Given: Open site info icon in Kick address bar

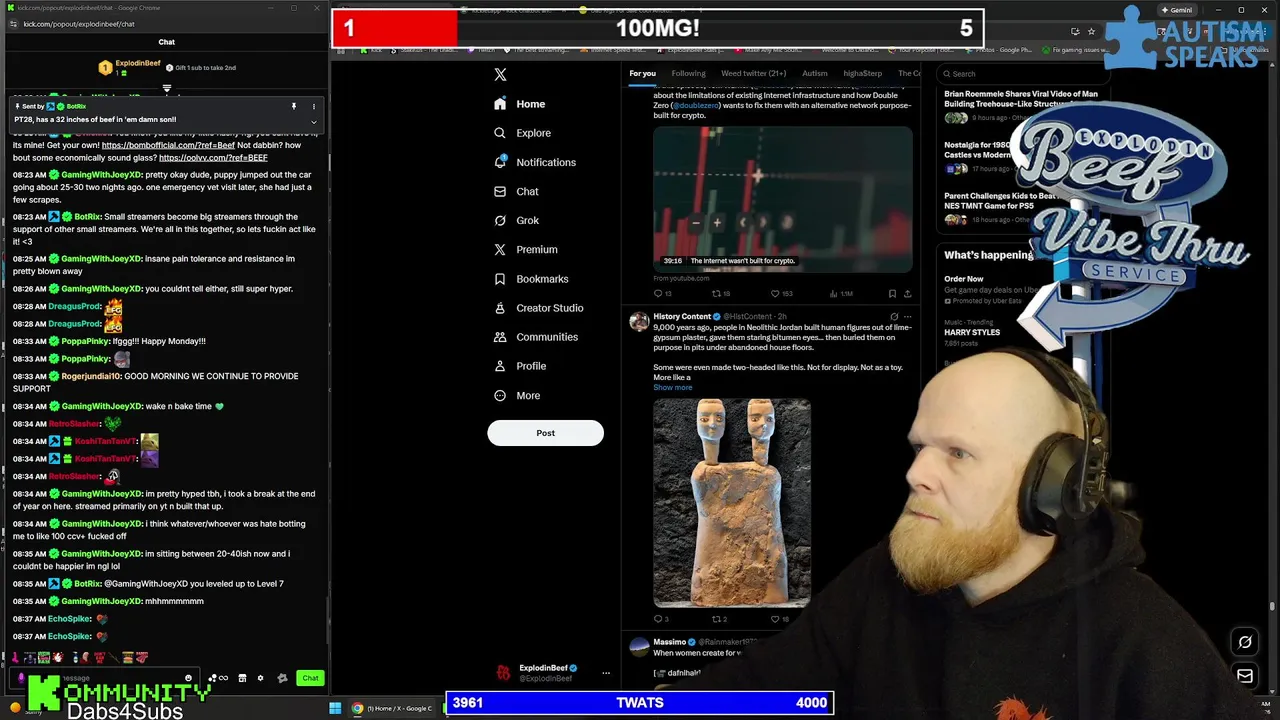Looking at the screenshot, I should (x=14, y=24).
